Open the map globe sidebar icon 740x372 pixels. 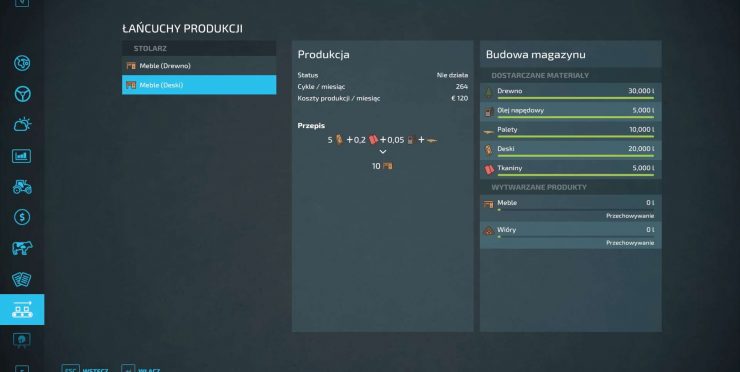coord(22,63)
